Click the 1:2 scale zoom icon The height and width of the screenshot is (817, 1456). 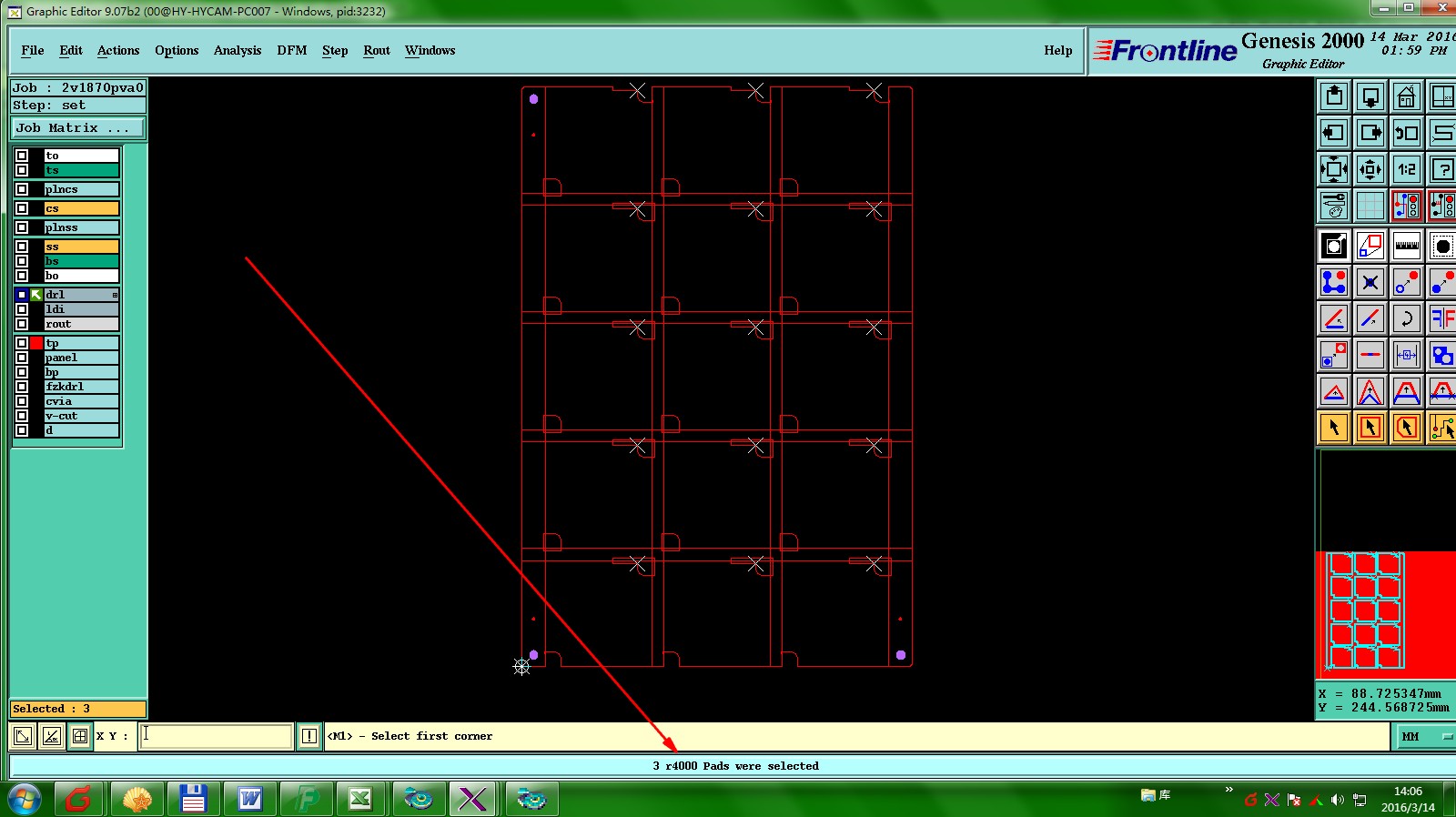[x=1407, y=168]
